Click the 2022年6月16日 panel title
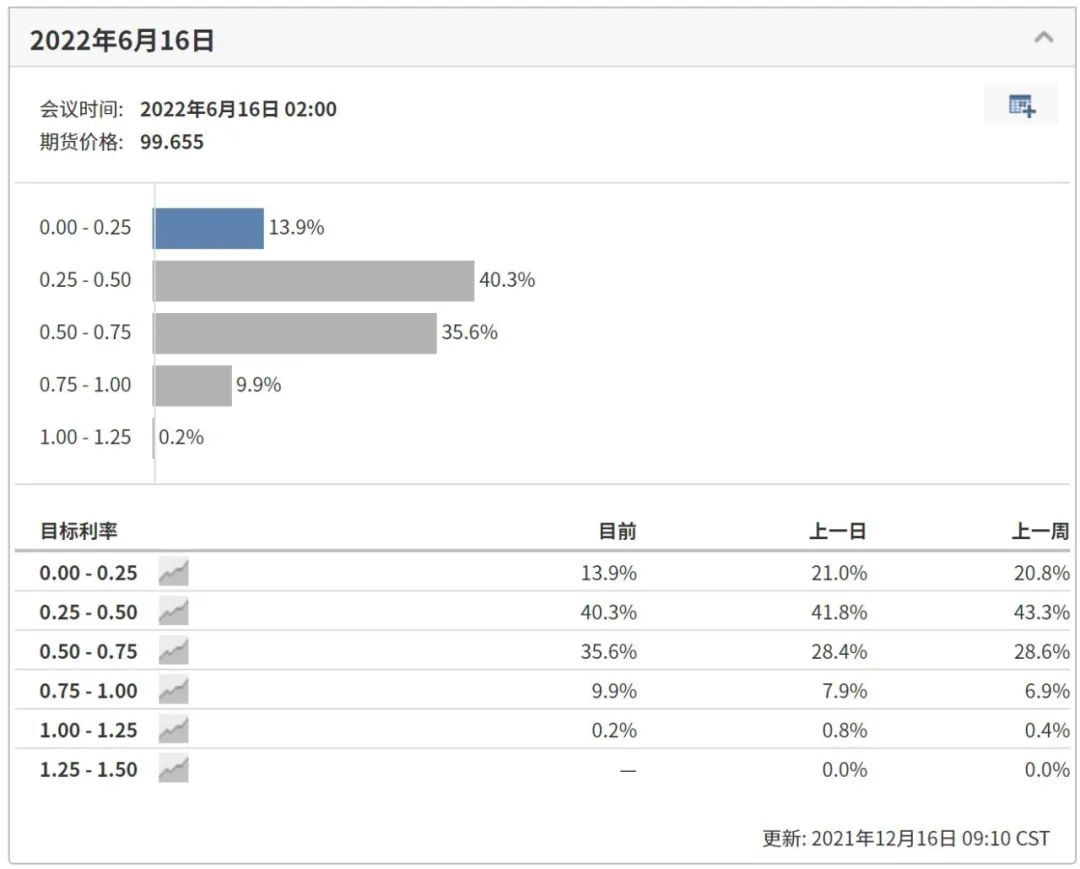The height and width of the screenshot is (869, 1080). tap(122, 41)
